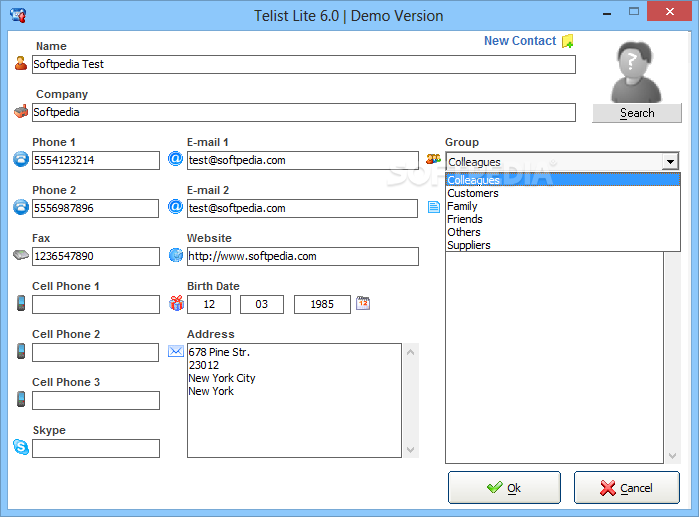Close the Telist Lite window

pos(669,11)
